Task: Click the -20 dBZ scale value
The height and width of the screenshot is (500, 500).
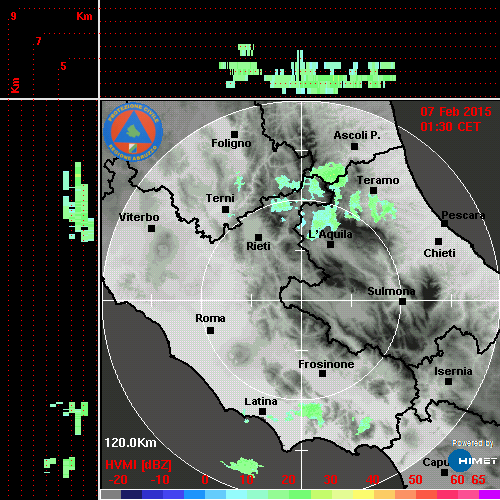Action: (x=118, y=480)
